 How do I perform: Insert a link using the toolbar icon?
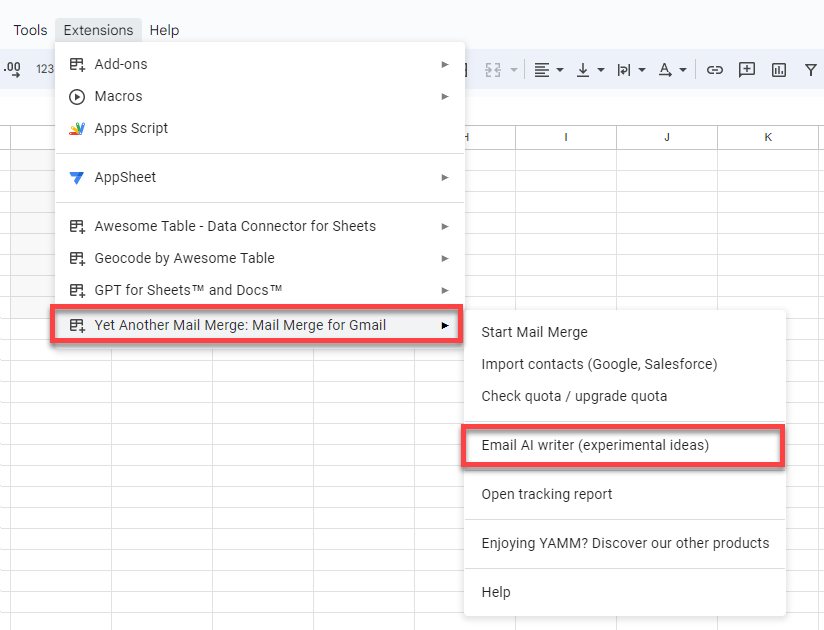pos(715,69)
